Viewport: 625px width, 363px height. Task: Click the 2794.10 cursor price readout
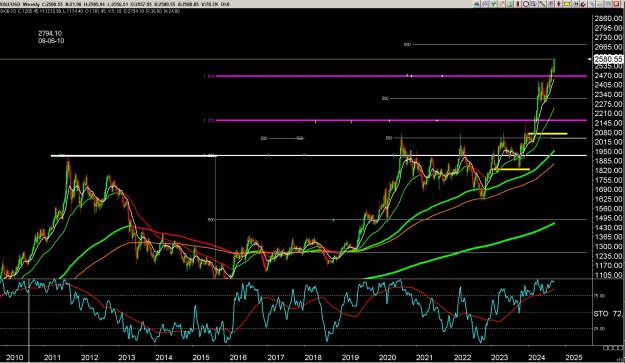pyautogui.click(x=50, y=33)
